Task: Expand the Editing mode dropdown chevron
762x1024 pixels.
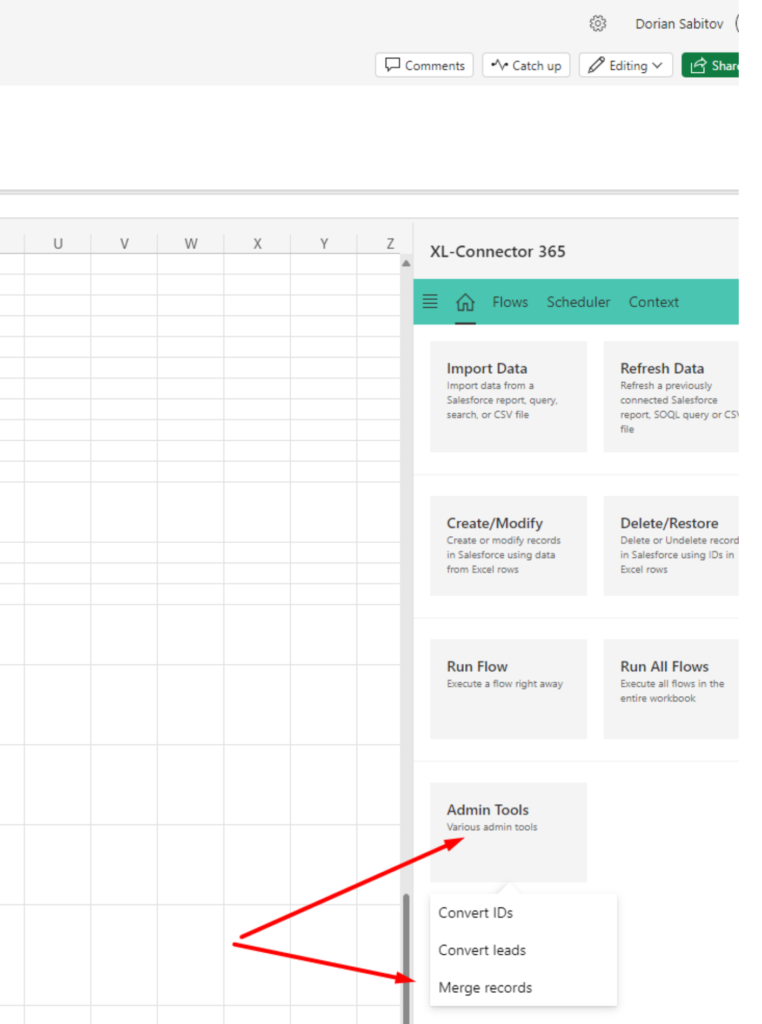Action: pos(657,65)
